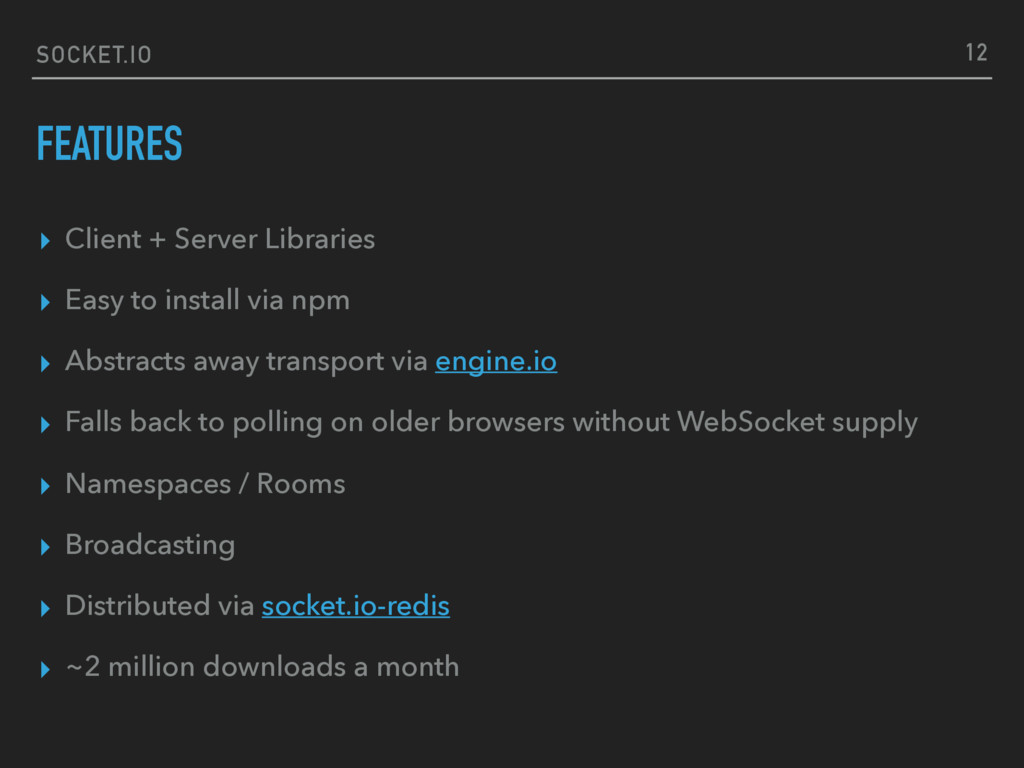Click the bullet arrow beside Namespaces / Rooms
This screenshot has width=1024, height=768.
tap(43, 485)
